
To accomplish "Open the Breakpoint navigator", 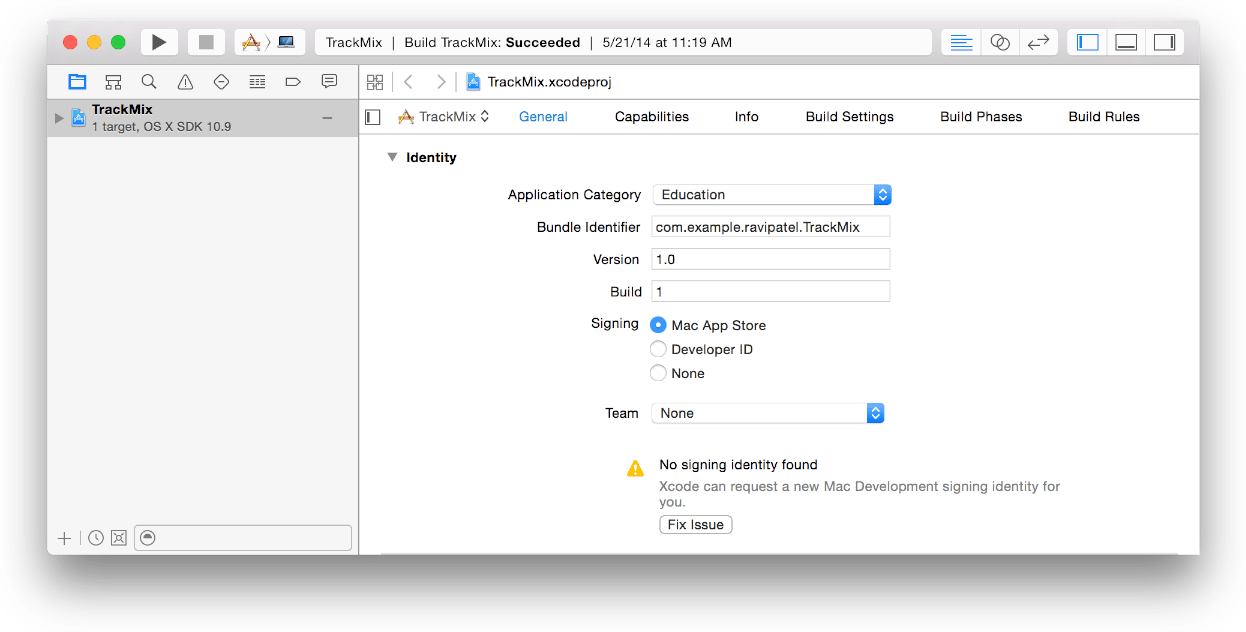I will (x=293, y=82).
